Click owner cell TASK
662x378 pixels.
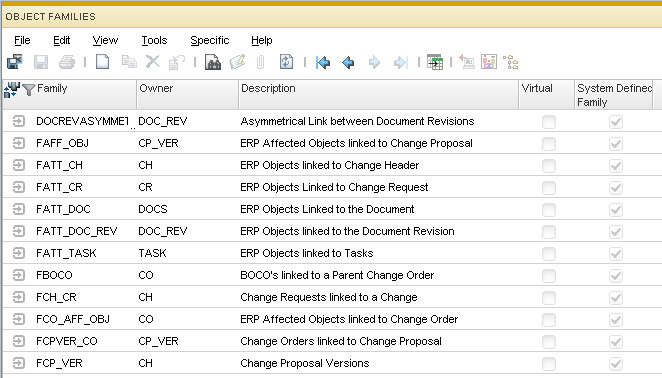(152, 253)
